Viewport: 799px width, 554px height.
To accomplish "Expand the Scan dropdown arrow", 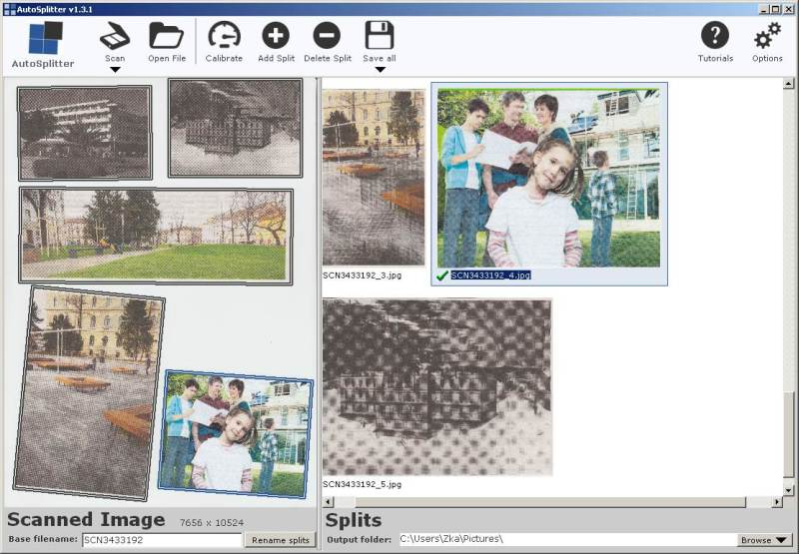I will [115, 69].
